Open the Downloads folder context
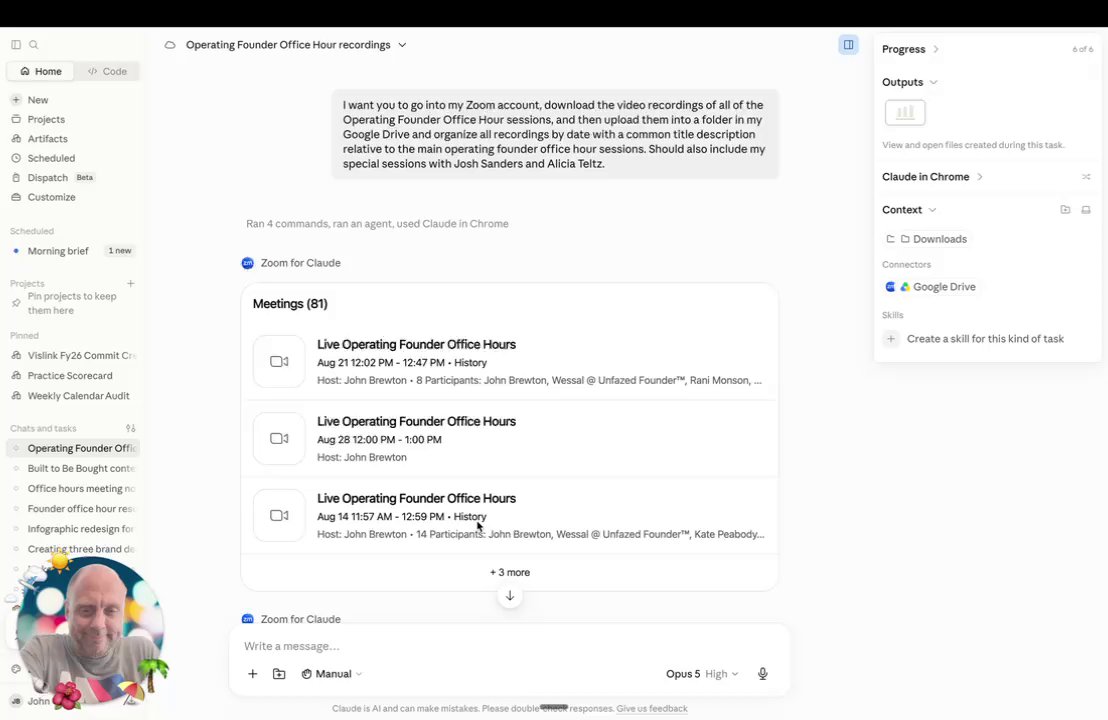 (x=926, y=239)
